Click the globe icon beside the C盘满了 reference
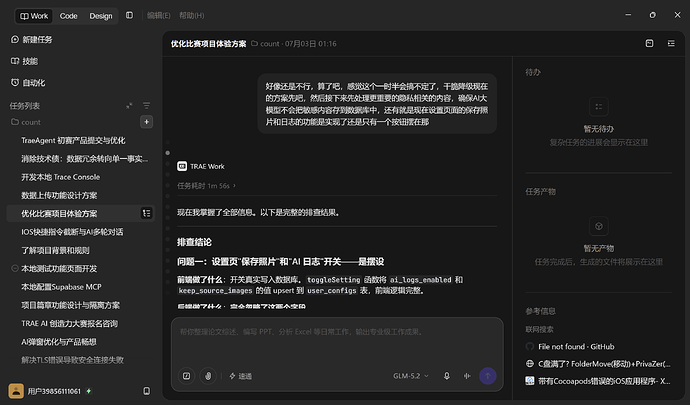The width and height of the screenshot is (690, 405). pyautogui.click(x=530, y=364)
